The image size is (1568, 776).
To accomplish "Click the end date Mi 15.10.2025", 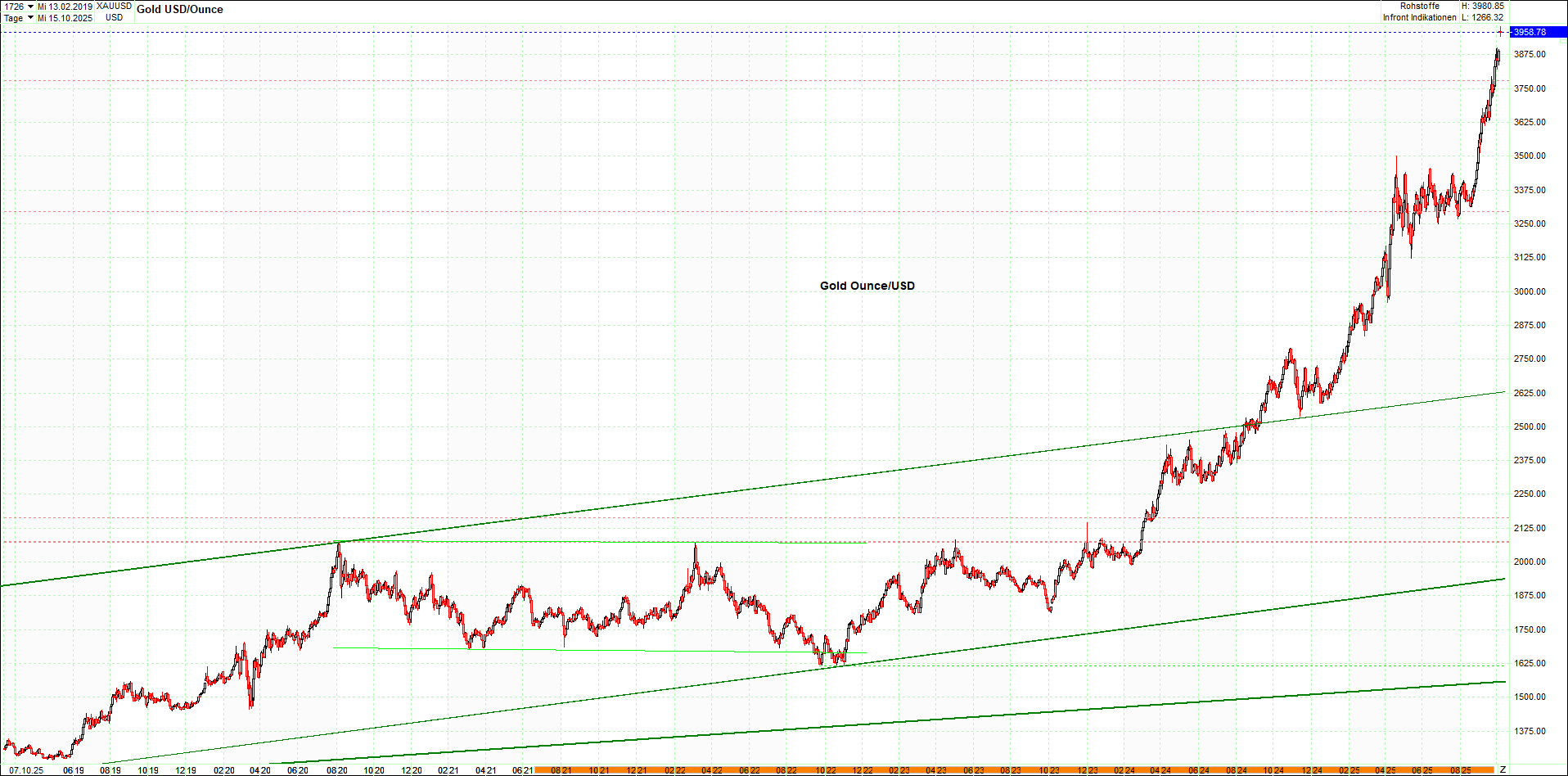I will click(65, 18).
